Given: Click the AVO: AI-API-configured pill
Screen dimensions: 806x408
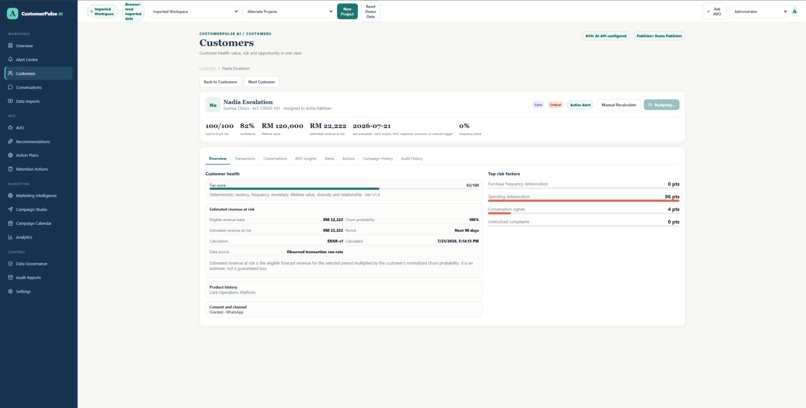Looking at the screenshot, I should tap(606, 36).
